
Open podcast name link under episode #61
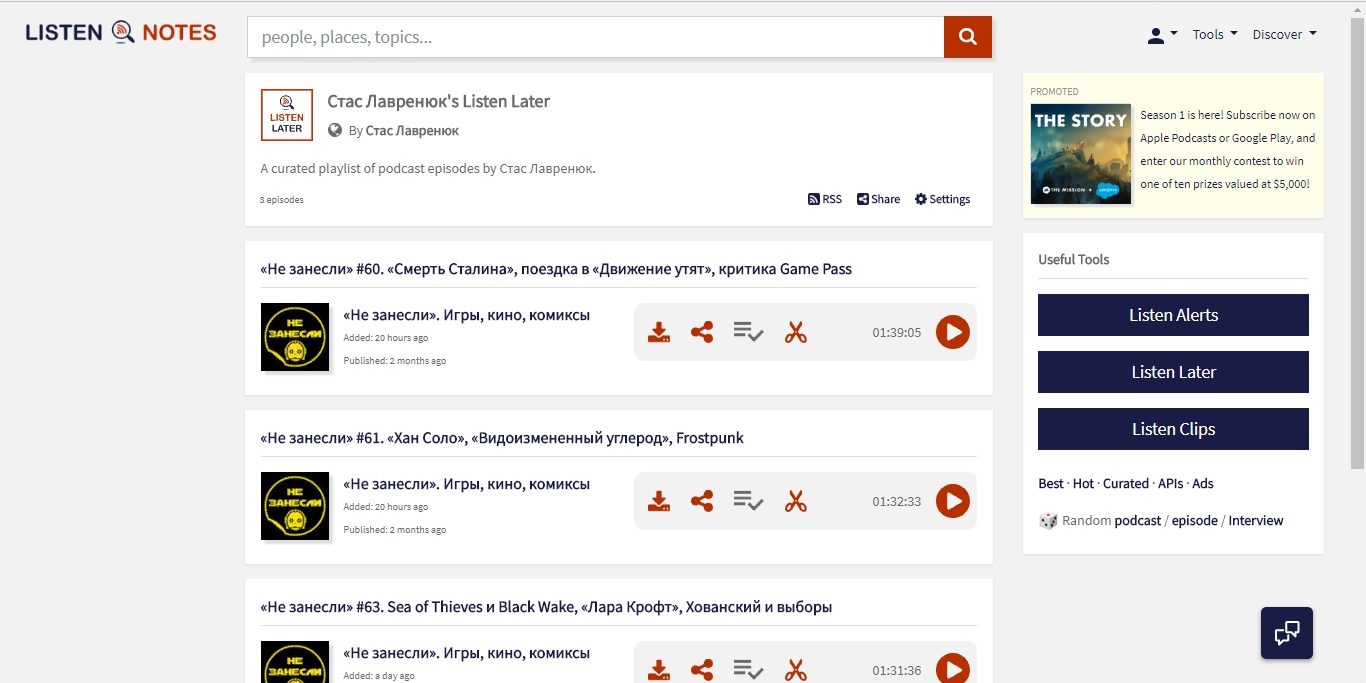point(467,484)
